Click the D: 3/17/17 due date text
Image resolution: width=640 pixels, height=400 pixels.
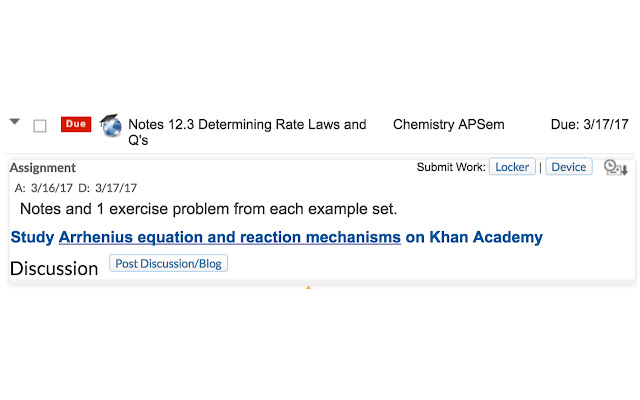pyautogui.click(x=108, y=188)
